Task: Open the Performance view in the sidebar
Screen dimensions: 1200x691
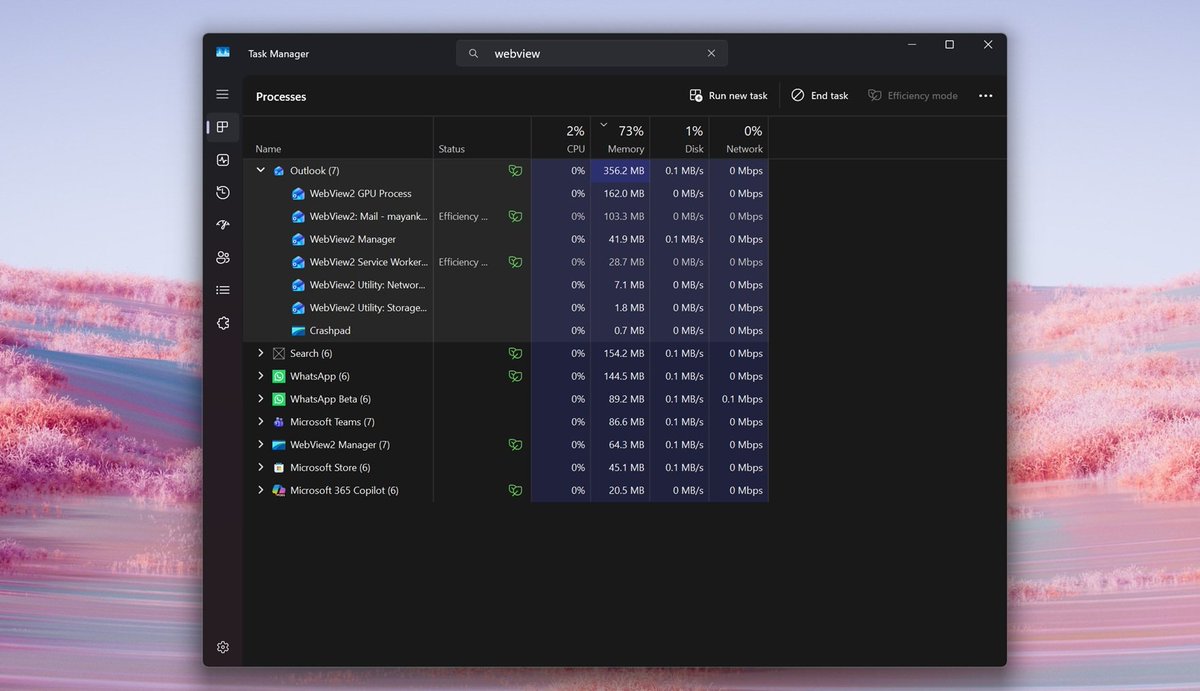Action: click(222, 159)
